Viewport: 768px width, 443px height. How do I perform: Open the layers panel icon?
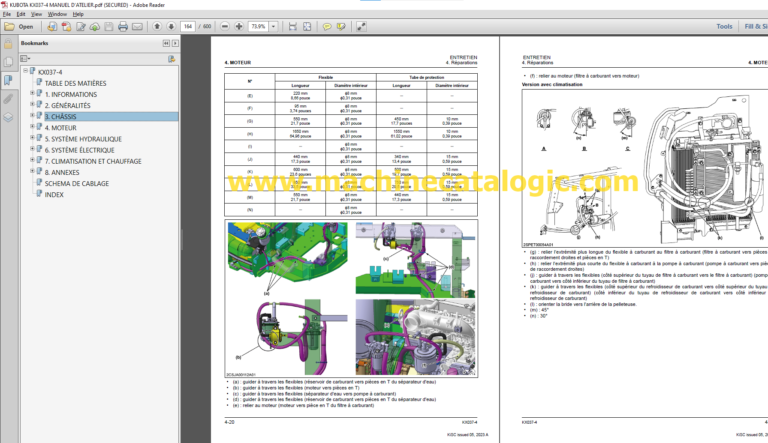click(8, 118)
